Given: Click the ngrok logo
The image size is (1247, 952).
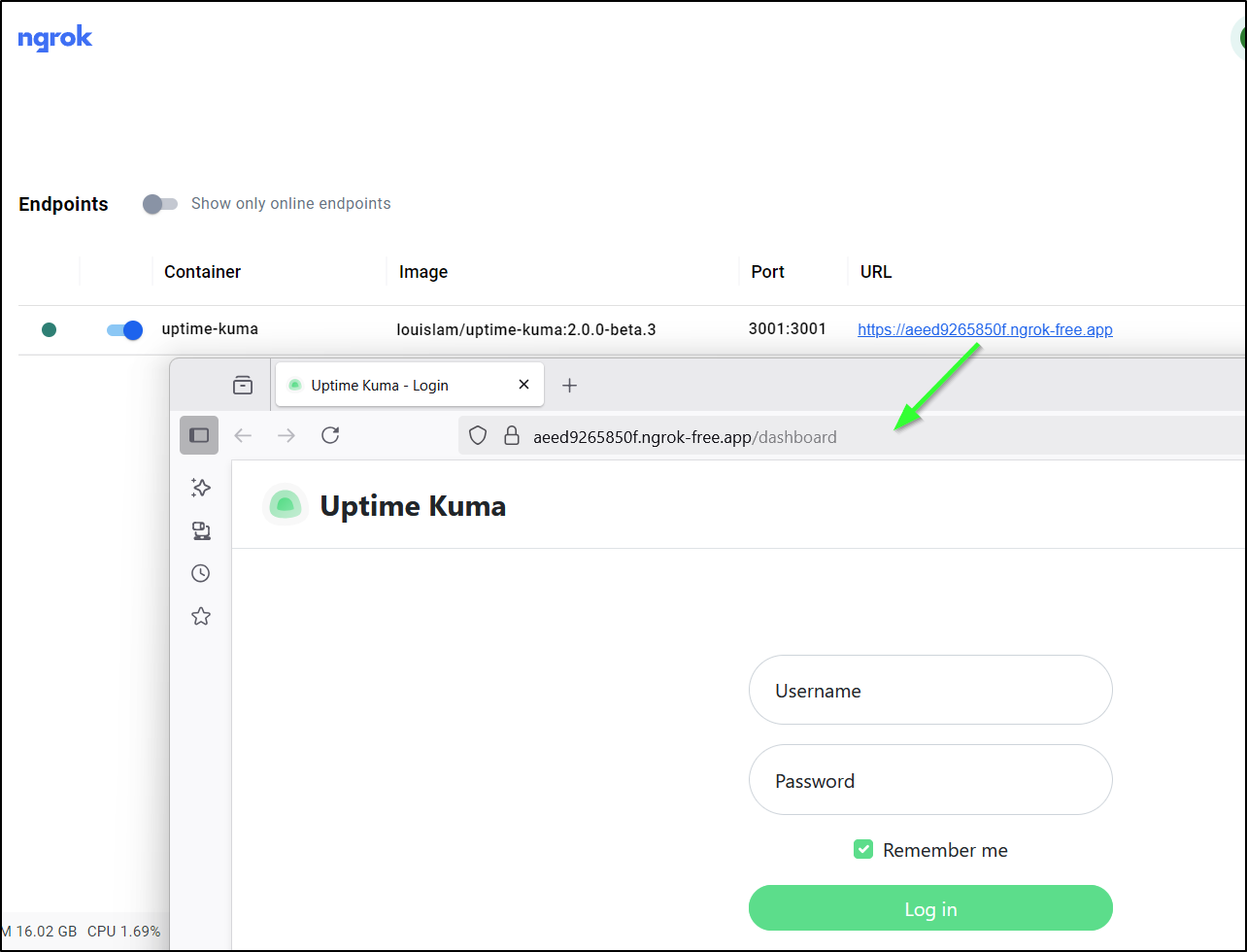Looking at the screenshot, I should point(55,39).
